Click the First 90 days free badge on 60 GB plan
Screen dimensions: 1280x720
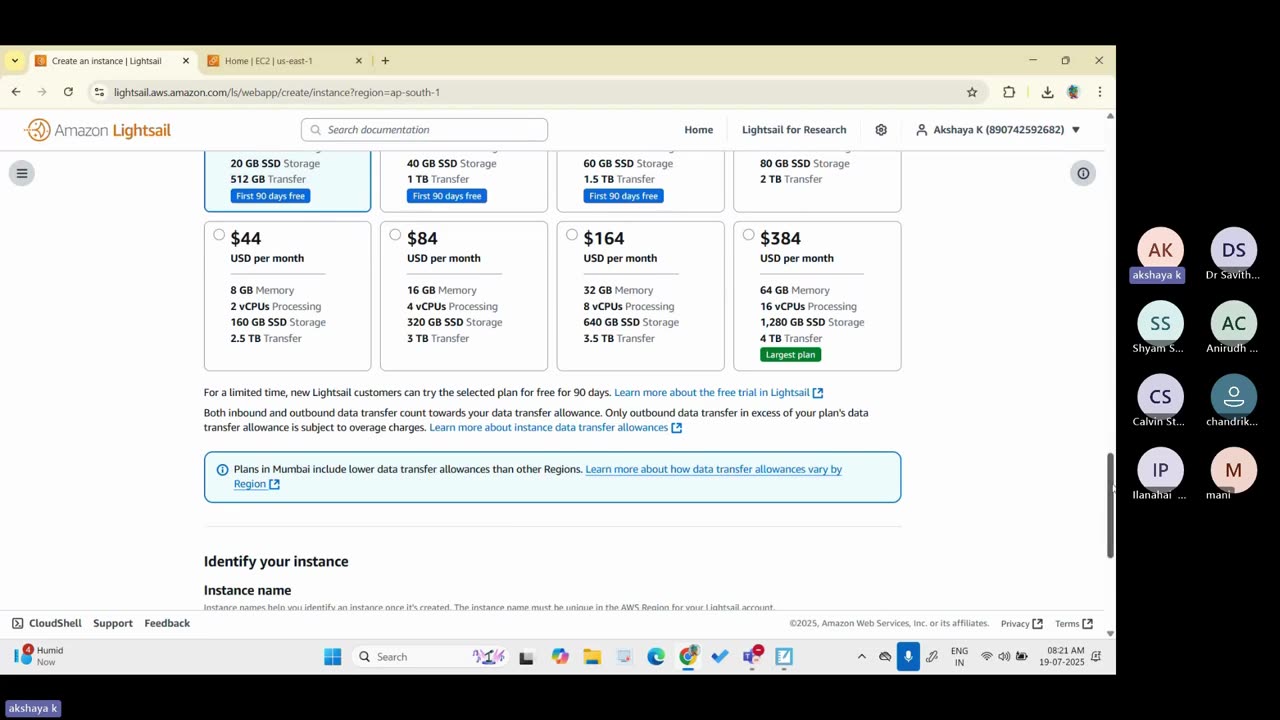(623, 196)
